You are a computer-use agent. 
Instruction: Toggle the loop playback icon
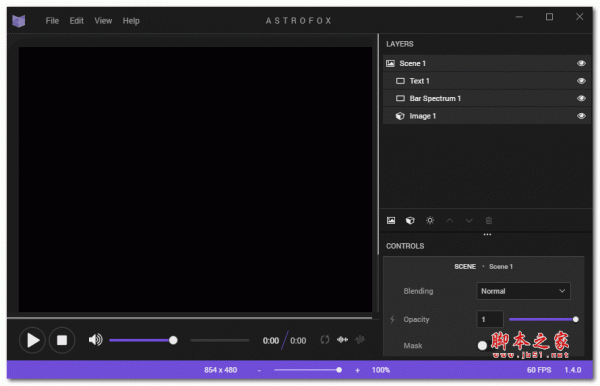point(324,340)
